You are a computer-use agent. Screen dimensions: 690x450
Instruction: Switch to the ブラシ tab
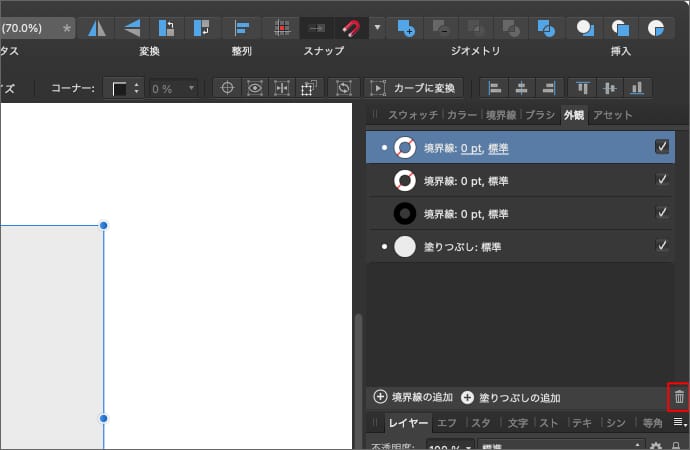539,115
